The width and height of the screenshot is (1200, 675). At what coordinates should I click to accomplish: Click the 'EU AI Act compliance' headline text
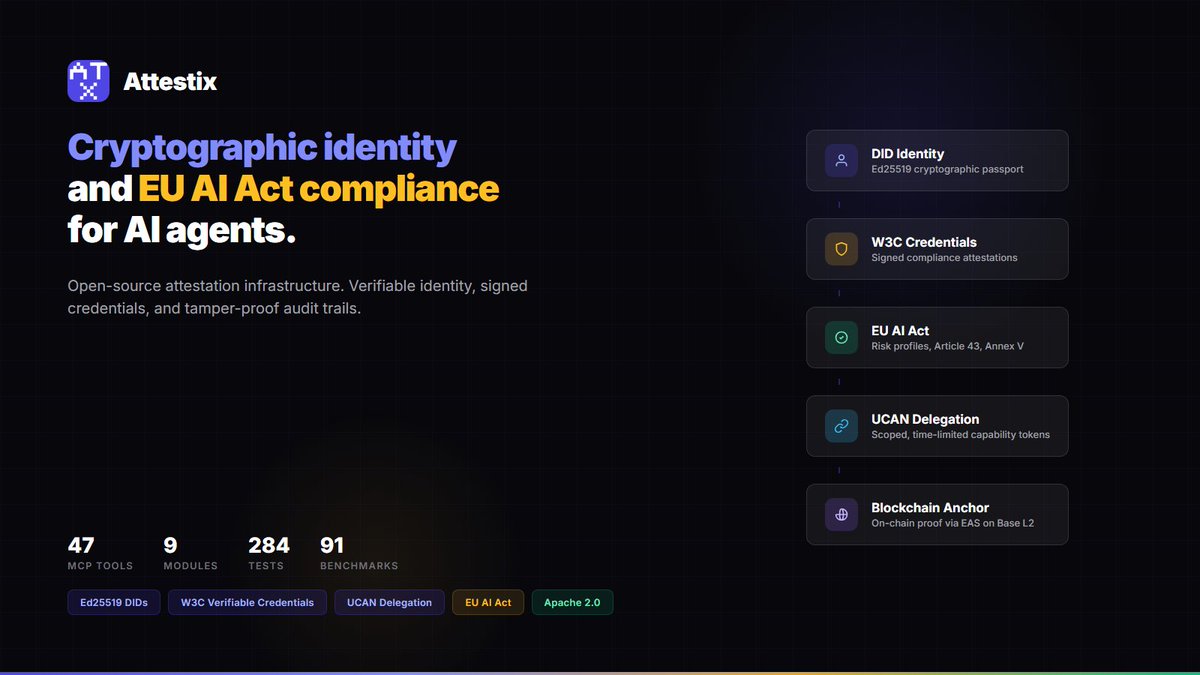(318, 189)
